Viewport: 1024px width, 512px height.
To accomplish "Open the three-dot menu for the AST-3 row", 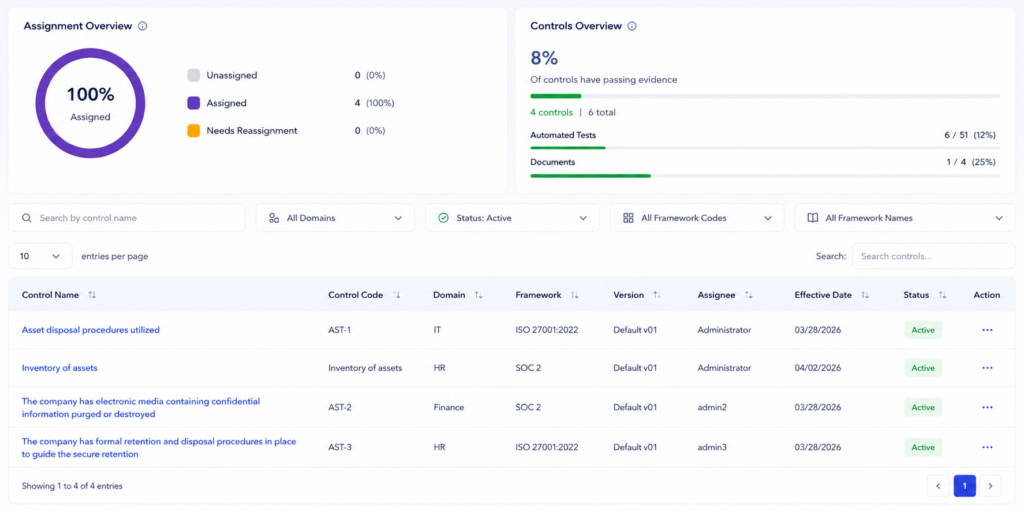I will pos(987,447).
